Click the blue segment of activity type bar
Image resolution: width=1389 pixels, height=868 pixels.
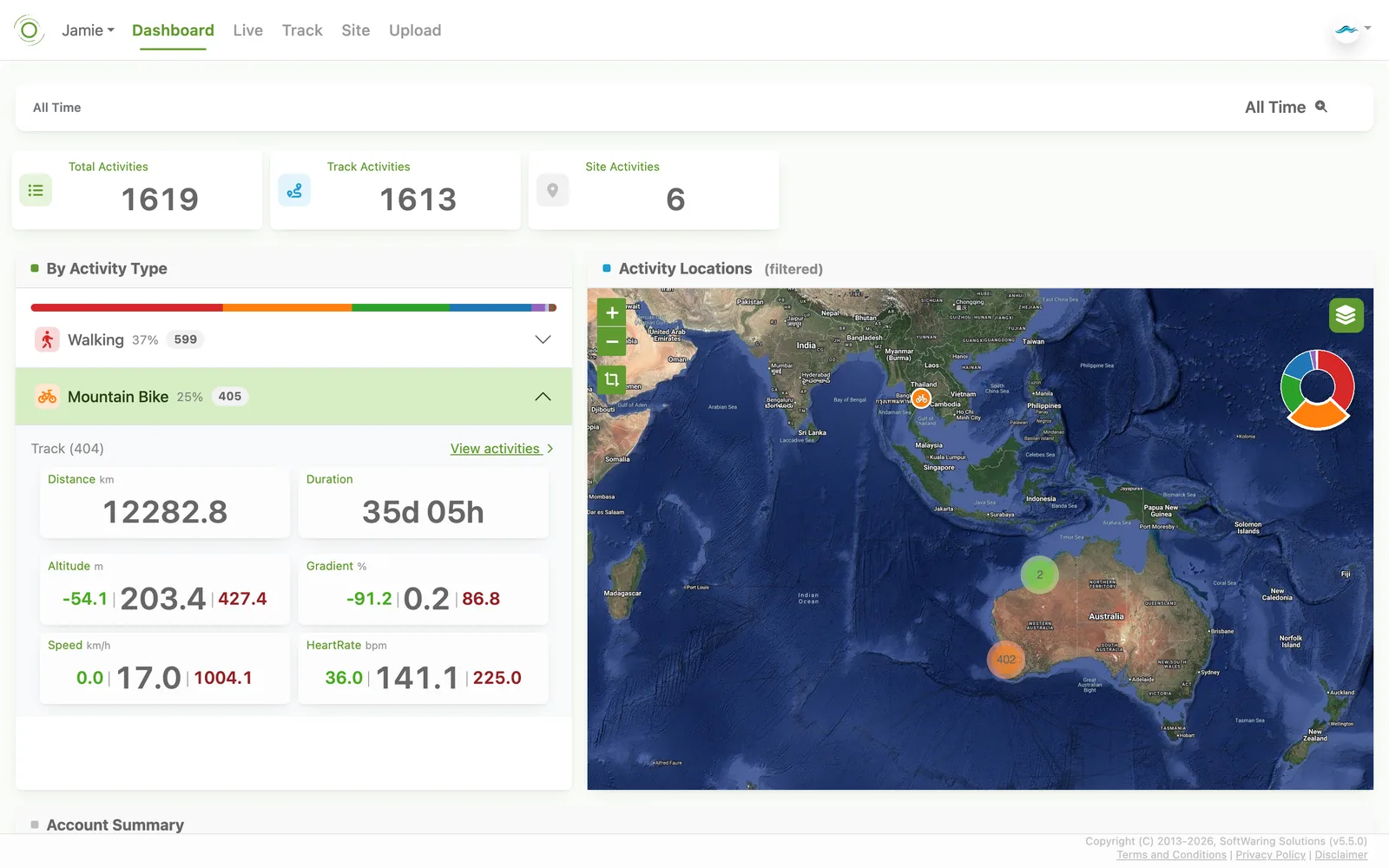point(490,307)
